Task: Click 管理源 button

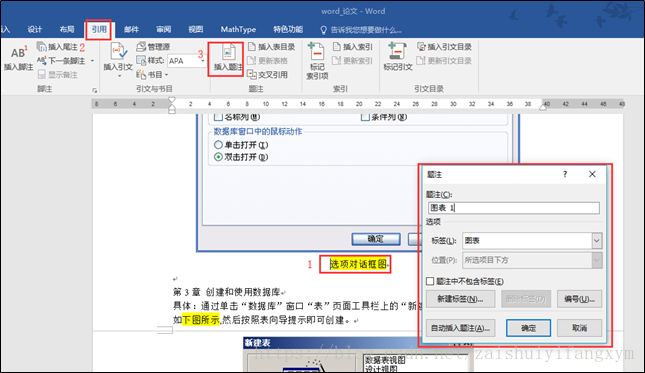Action: click(x=153, y=47)
